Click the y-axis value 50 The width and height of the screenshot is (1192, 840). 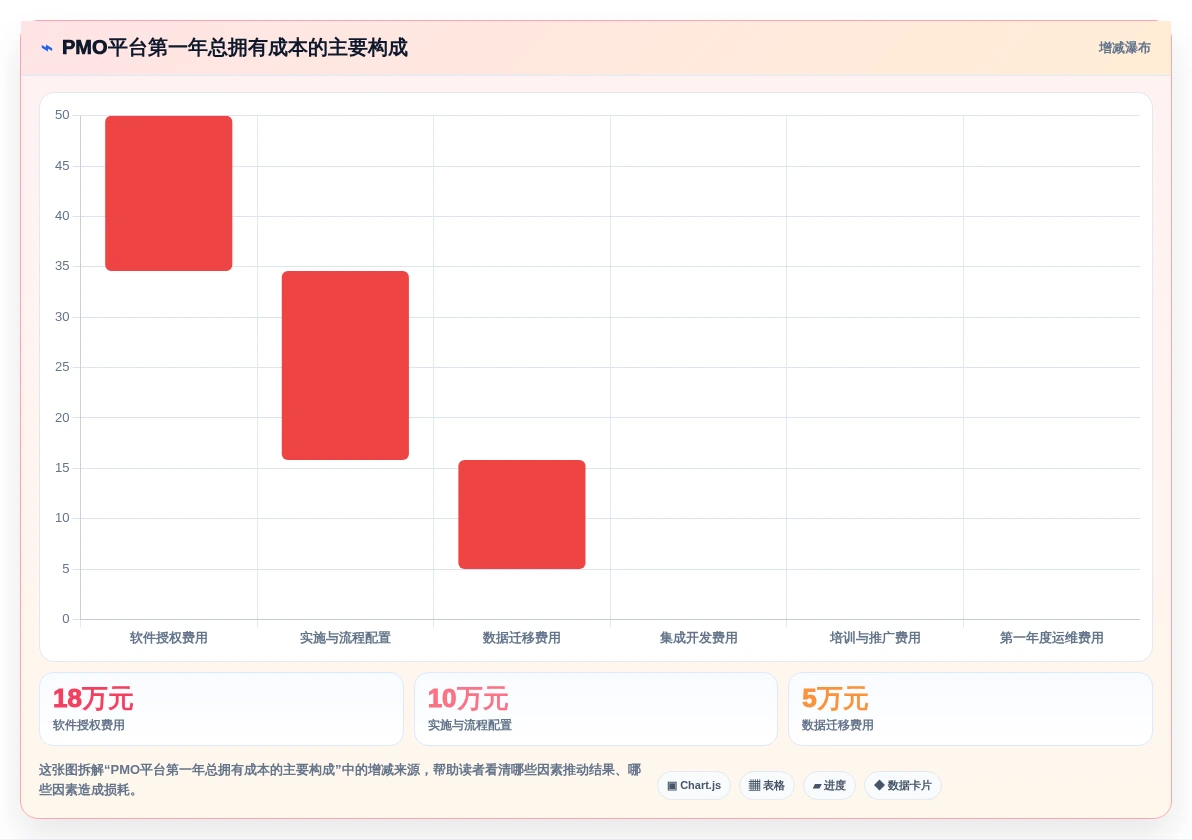point(62,115)
